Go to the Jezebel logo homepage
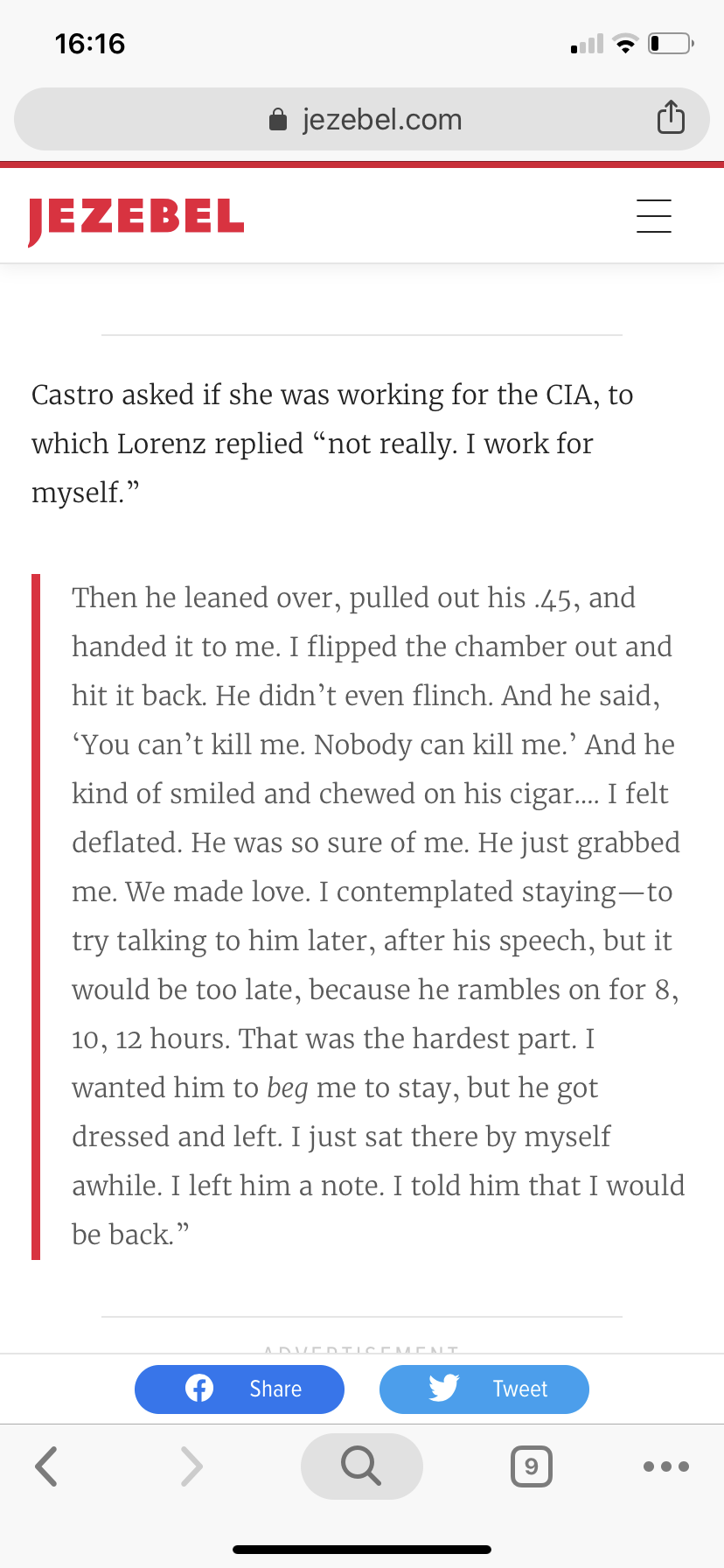Image resolution: width=724 pixels, height=1568 pixels. click(136, 219)
